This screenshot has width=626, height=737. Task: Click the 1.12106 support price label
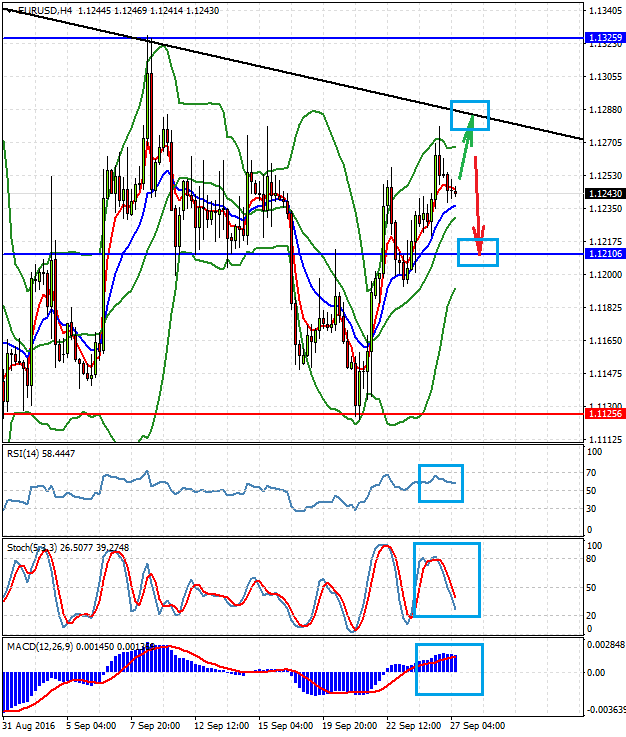[604, 254]
